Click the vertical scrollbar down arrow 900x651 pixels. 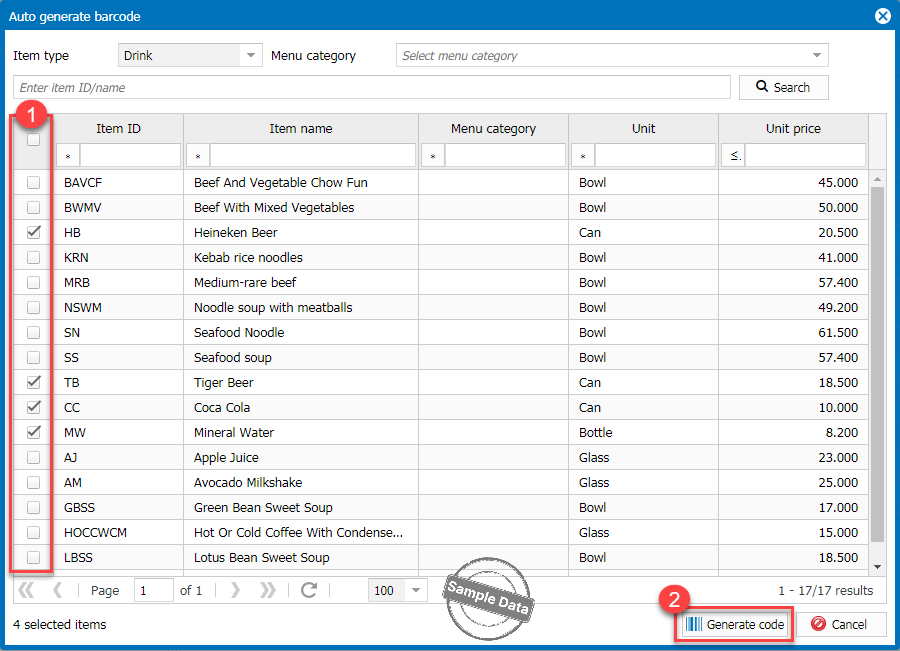coord(878,567)
